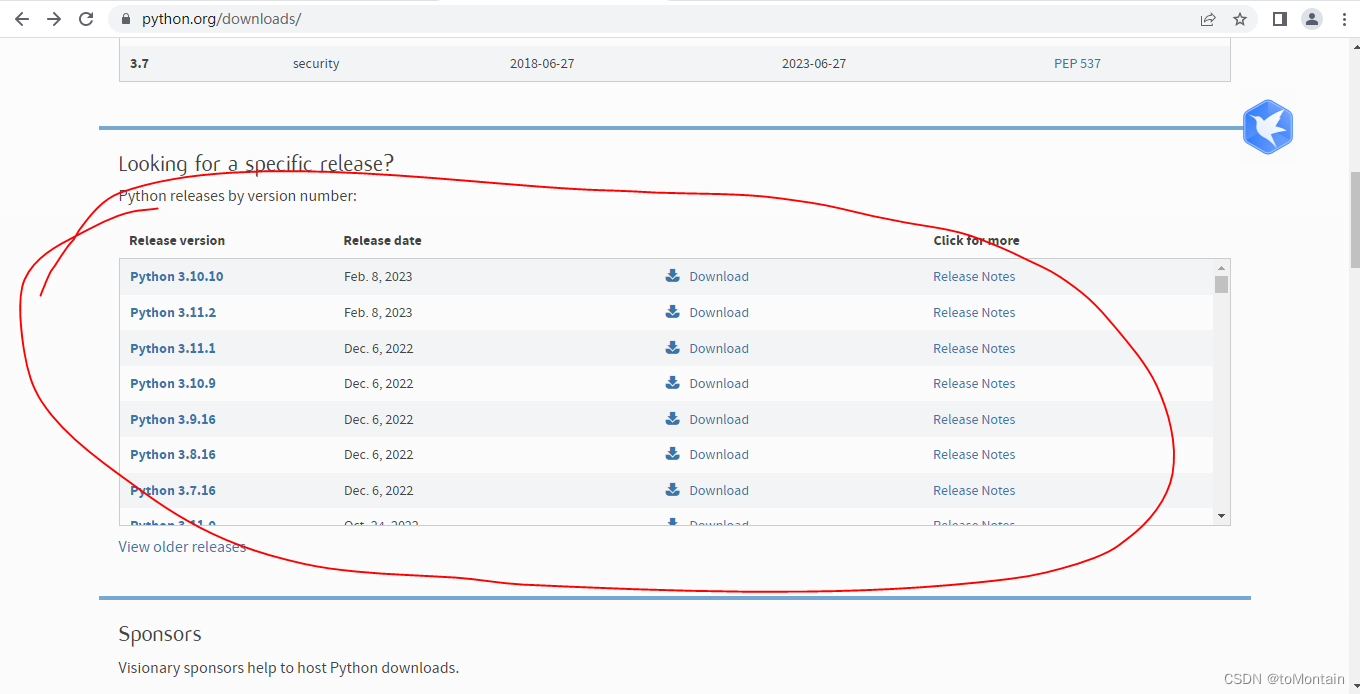Share this page via toolbar icon
The width and height of the screenshot is (1360, 694).
[1208, 19]
